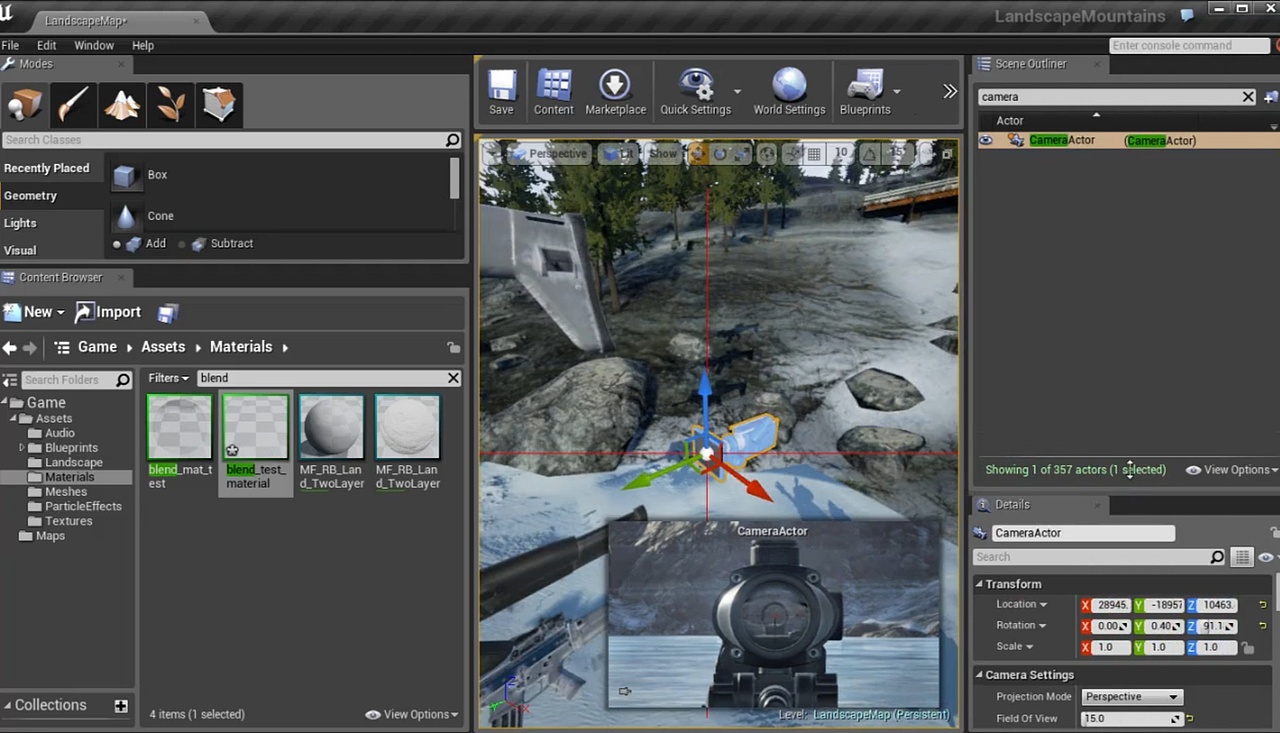Image resolution: width=1280 pixels, height=733 pixels.
Task: Open View Options in the Content Browser
Action: pos(411,714)
